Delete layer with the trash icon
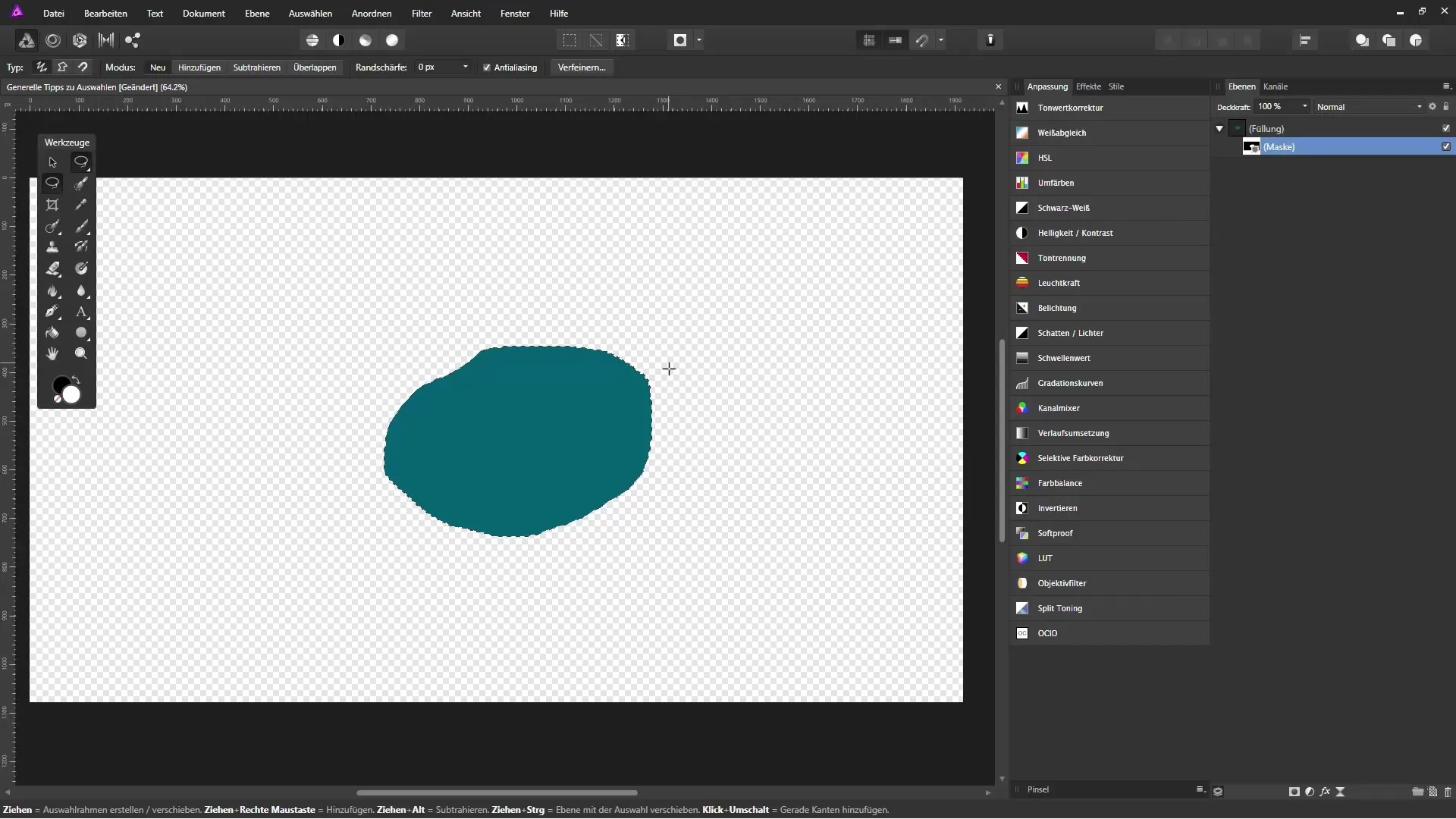Image resolution: width=1456 pixels, height=819 pixels. tap(1448, 792)
